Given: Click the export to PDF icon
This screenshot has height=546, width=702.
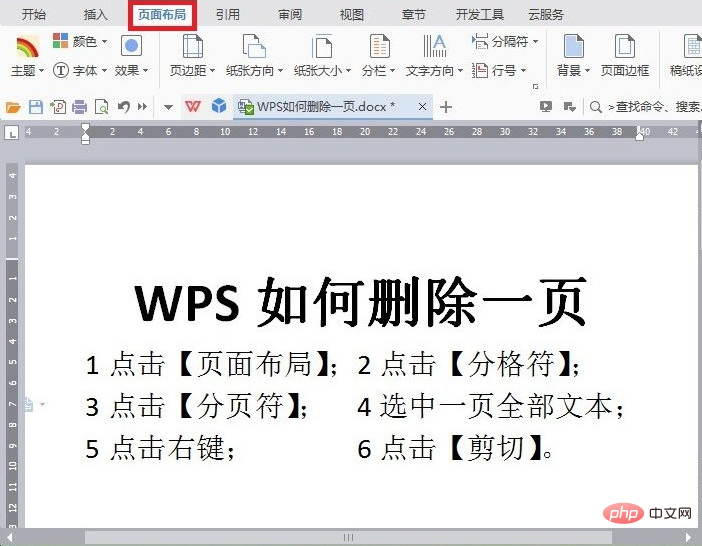Looking at the screenshot, I should tap(58, 107).
